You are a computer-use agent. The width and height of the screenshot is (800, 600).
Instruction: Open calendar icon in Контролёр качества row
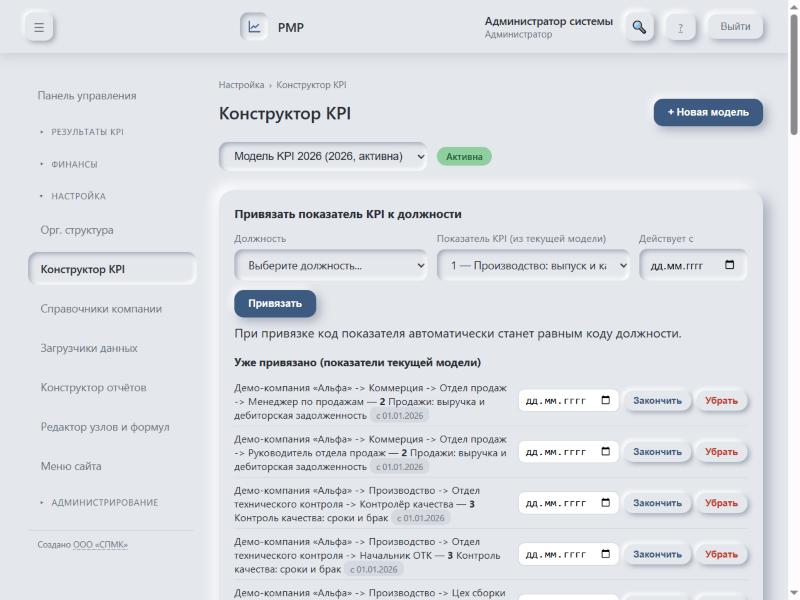click(x=606, y=503)
